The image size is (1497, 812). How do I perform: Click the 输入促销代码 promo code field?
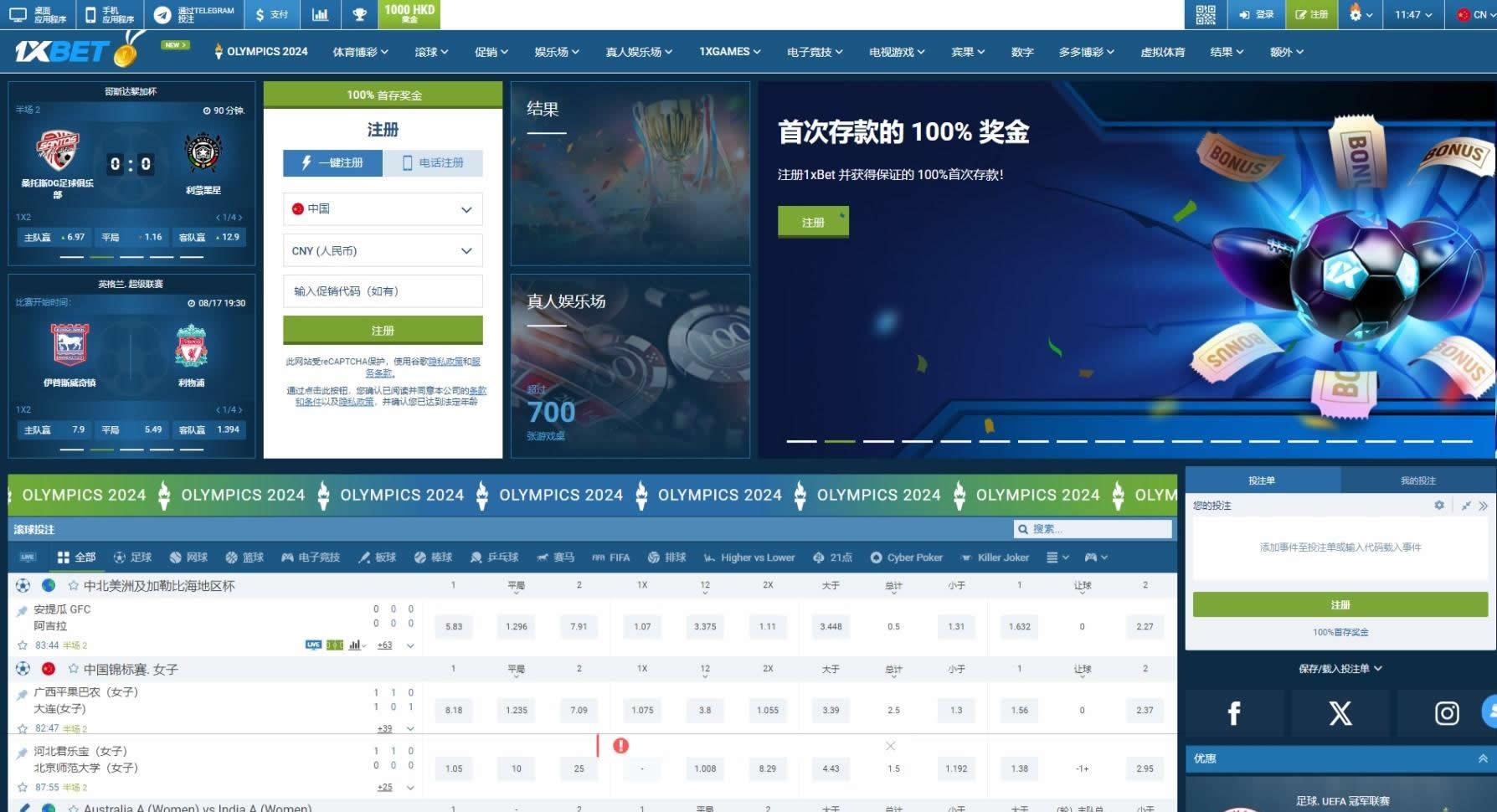(383, 291)
